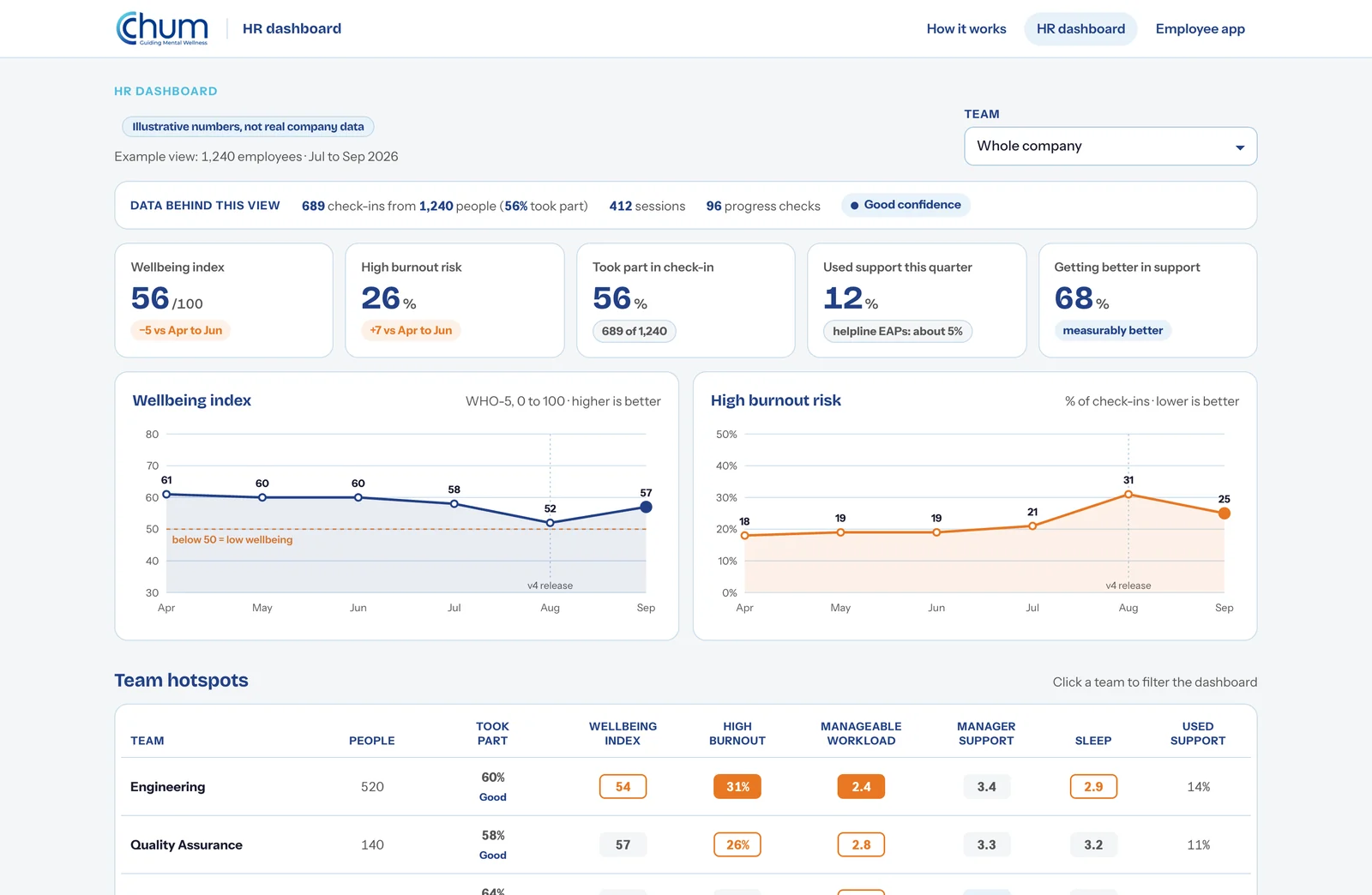The image size is (1372, 895).
Task: Click Engineering sleep 2.9 chip
Action: [1093, 787]
